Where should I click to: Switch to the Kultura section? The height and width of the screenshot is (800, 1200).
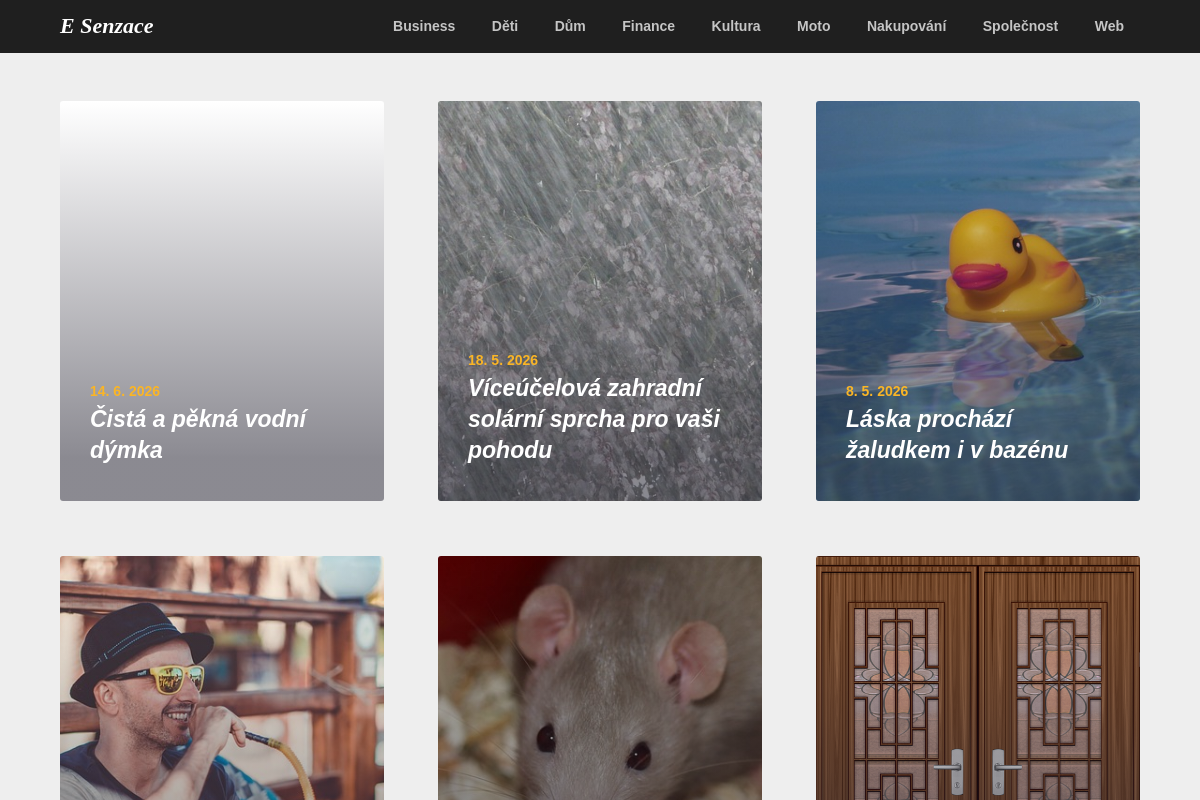tap(736, 26)
